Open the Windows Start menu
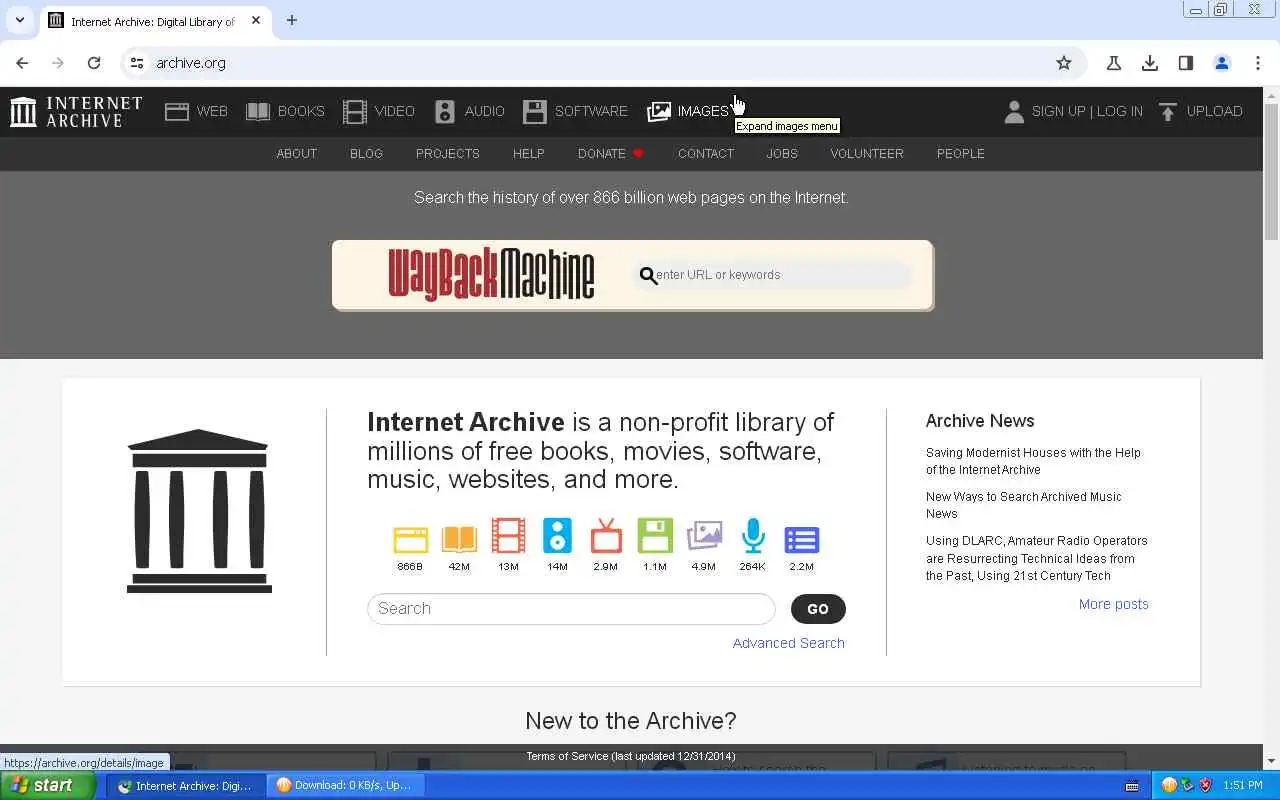The height and width of the screenshot is (800, 1280). click(47, 785)
